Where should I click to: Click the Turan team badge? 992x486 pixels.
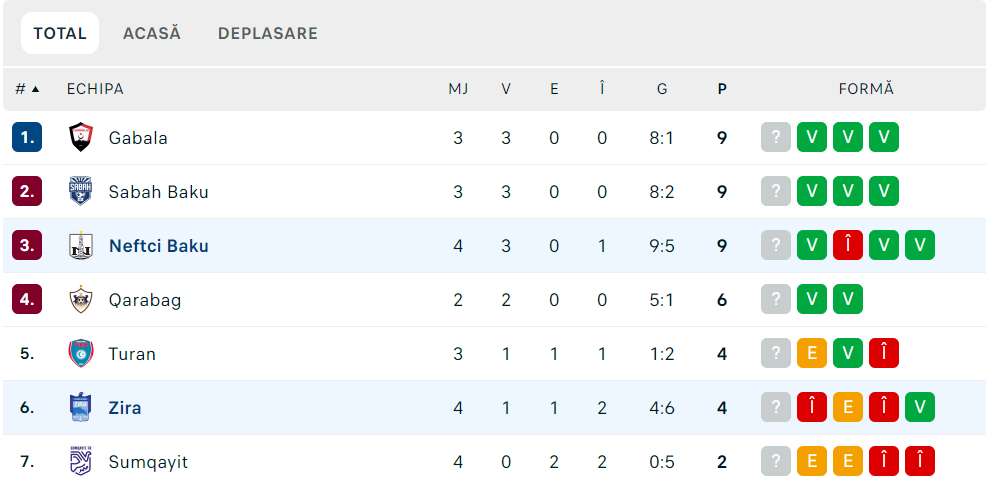81,353
